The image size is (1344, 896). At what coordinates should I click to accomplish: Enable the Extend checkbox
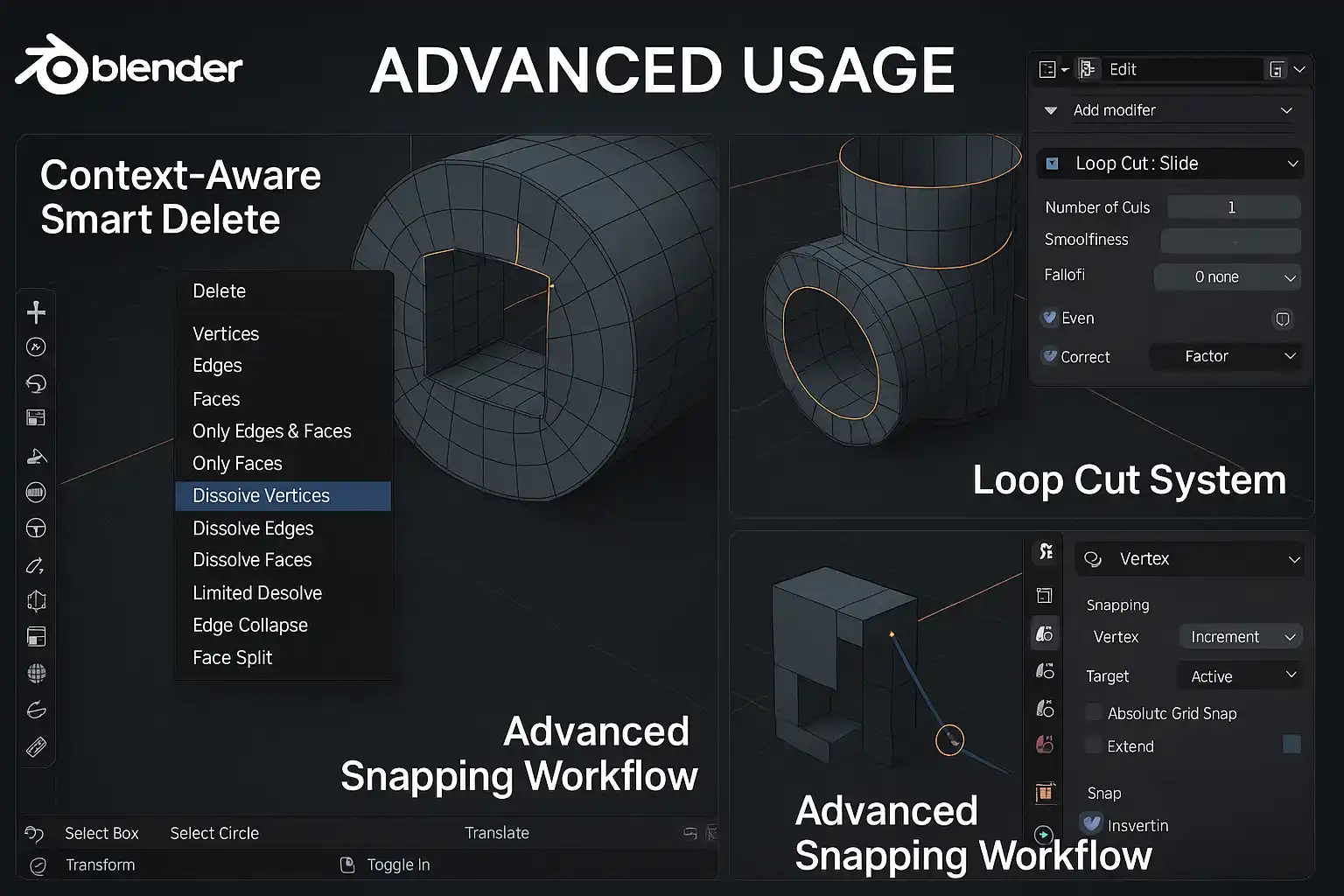(x=1093, y=745)
